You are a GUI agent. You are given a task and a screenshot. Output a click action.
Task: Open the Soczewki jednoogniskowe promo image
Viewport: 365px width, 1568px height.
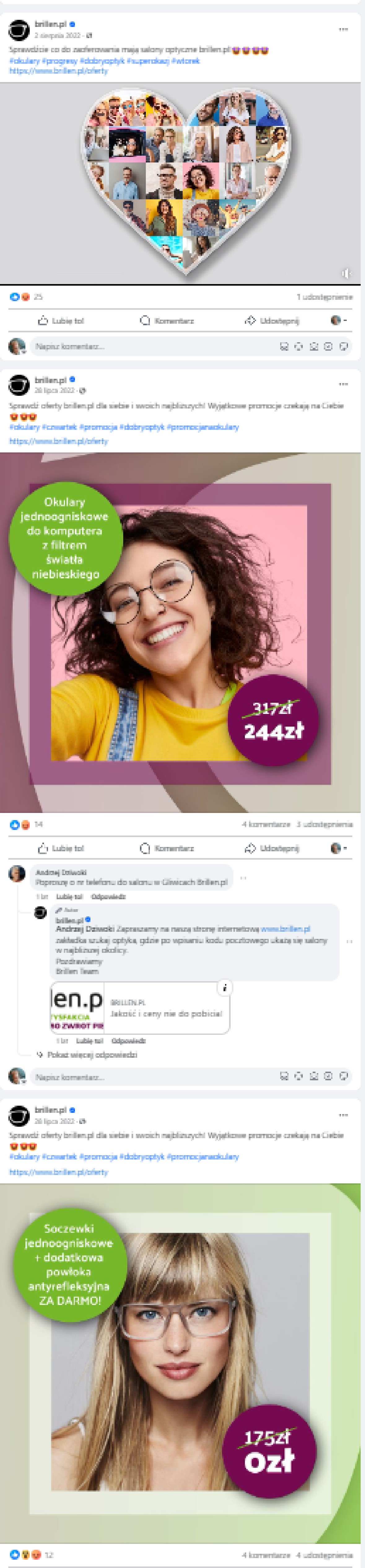pos(180,1364)
